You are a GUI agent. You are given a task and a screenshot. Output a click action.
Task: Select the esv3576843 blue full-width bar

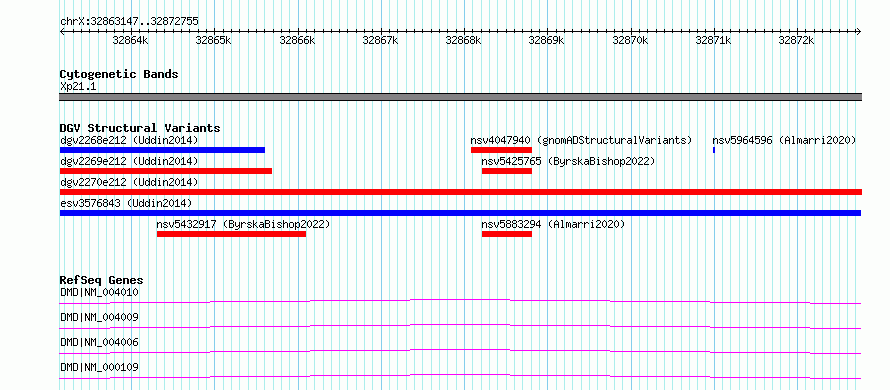point(460,213)
